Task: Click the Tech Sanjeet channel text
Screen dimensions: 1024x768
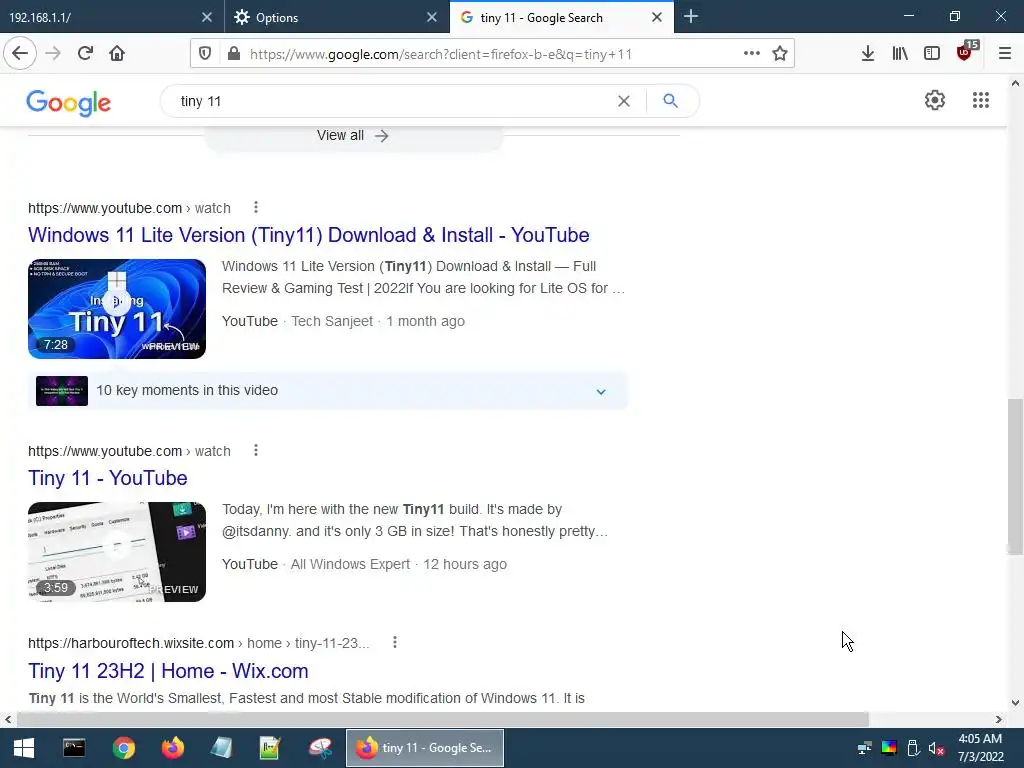Action: [x=332, y=321]
